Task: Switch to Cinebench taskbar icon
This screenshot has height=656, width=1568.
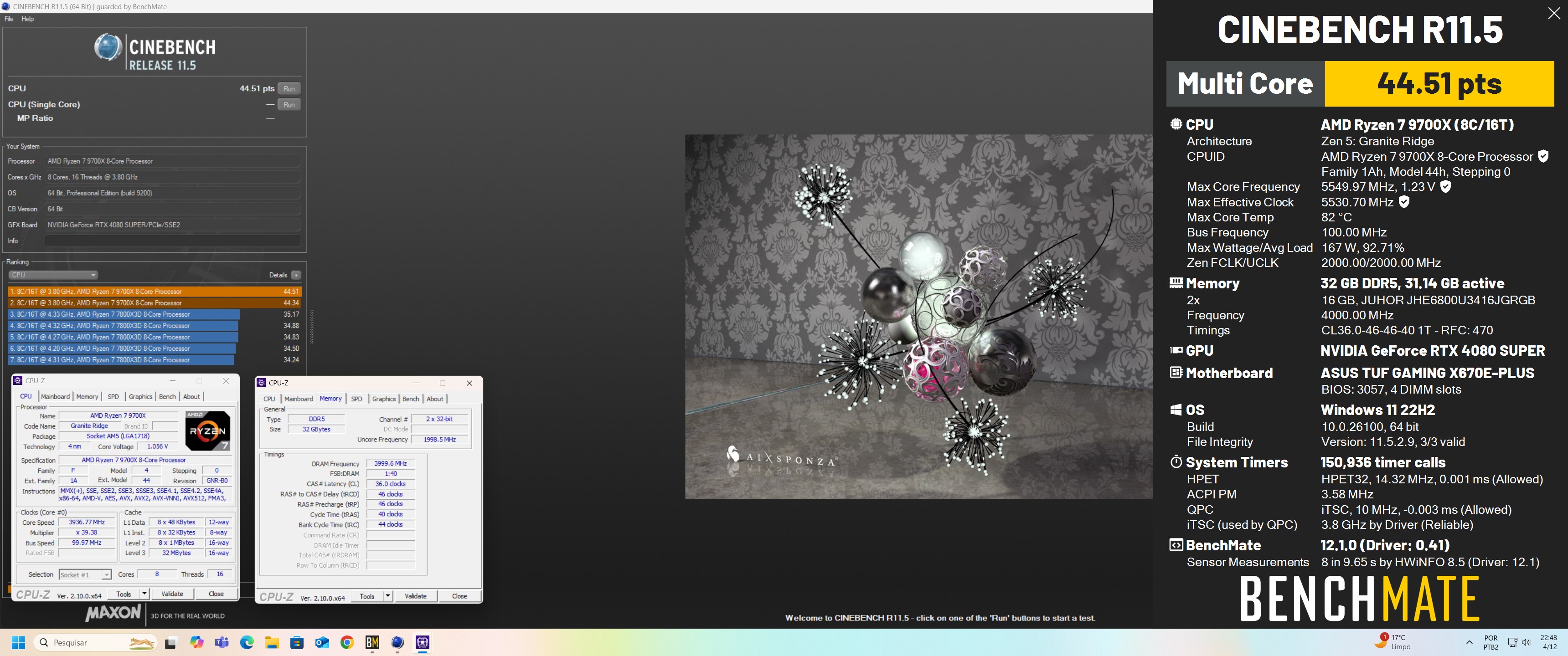Action: pos(397,643)
